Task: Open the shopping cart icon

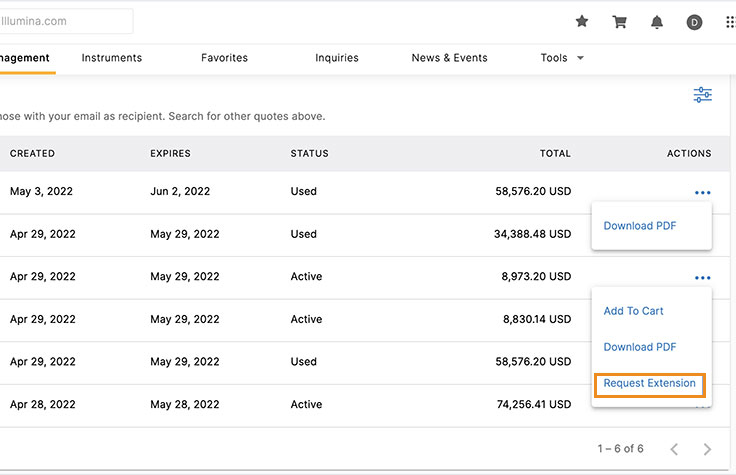Action: click(x=620, y=22)
